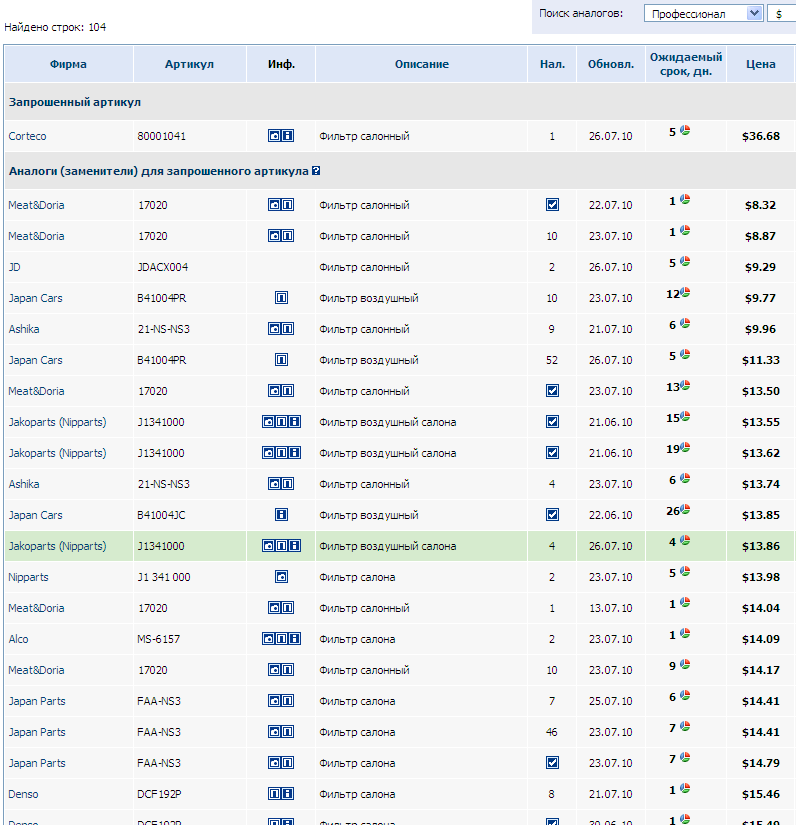
Task: Click the 'Описание' column header
Action: click(422, 64)
